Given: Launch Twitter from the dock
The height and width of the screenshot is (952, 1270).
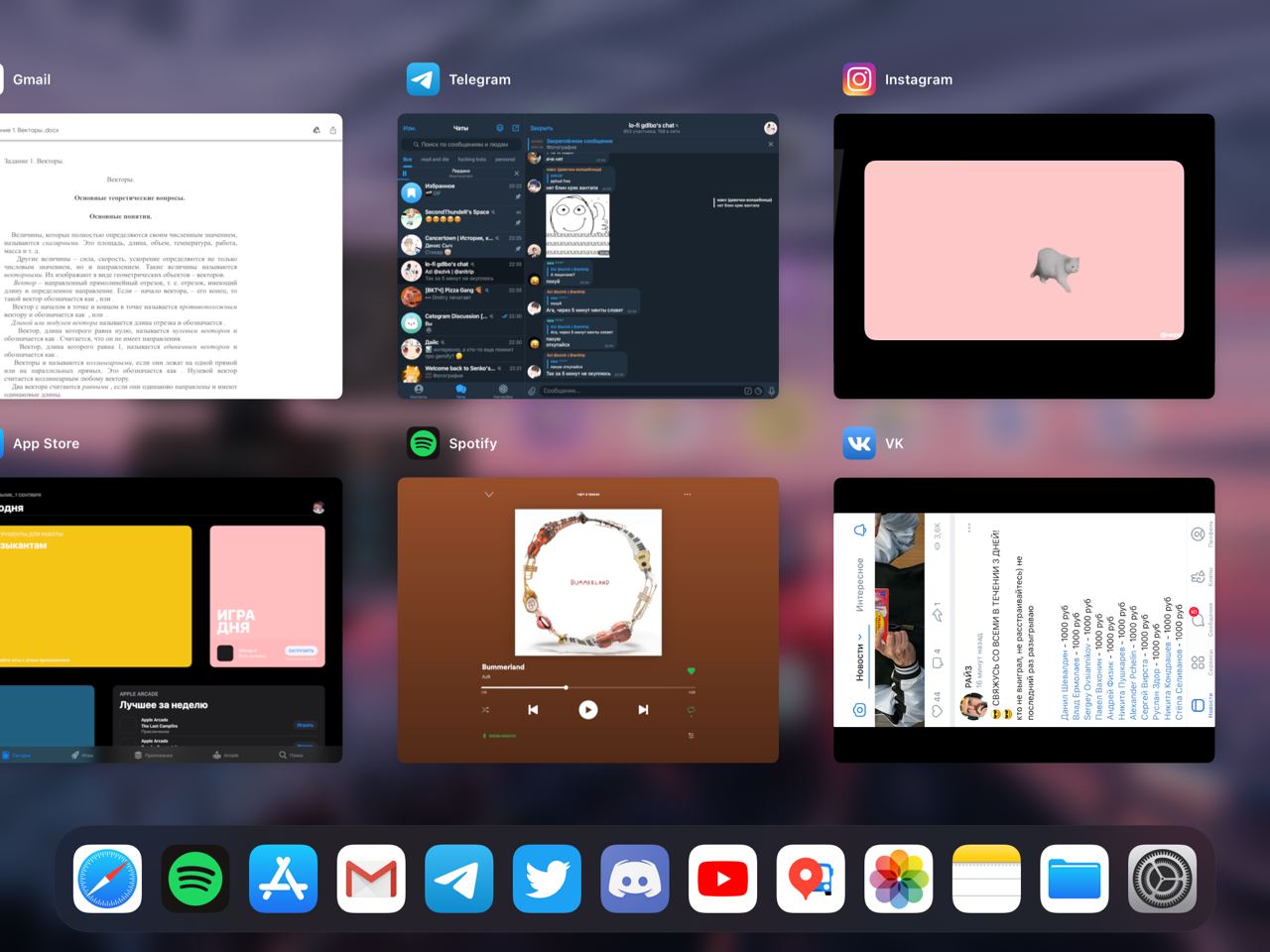Looking at the screenshot, I should tap(547, 879).
